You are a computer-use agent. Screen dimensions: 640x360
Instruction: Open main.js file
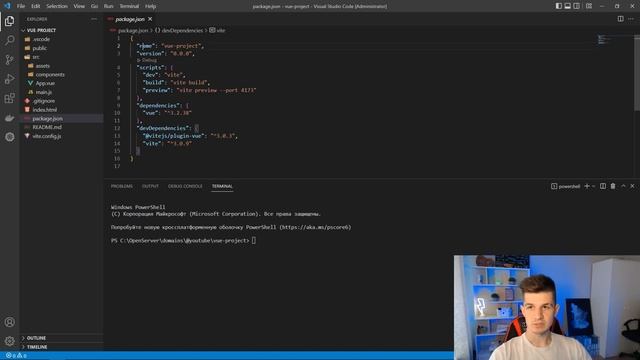point(44,92)
